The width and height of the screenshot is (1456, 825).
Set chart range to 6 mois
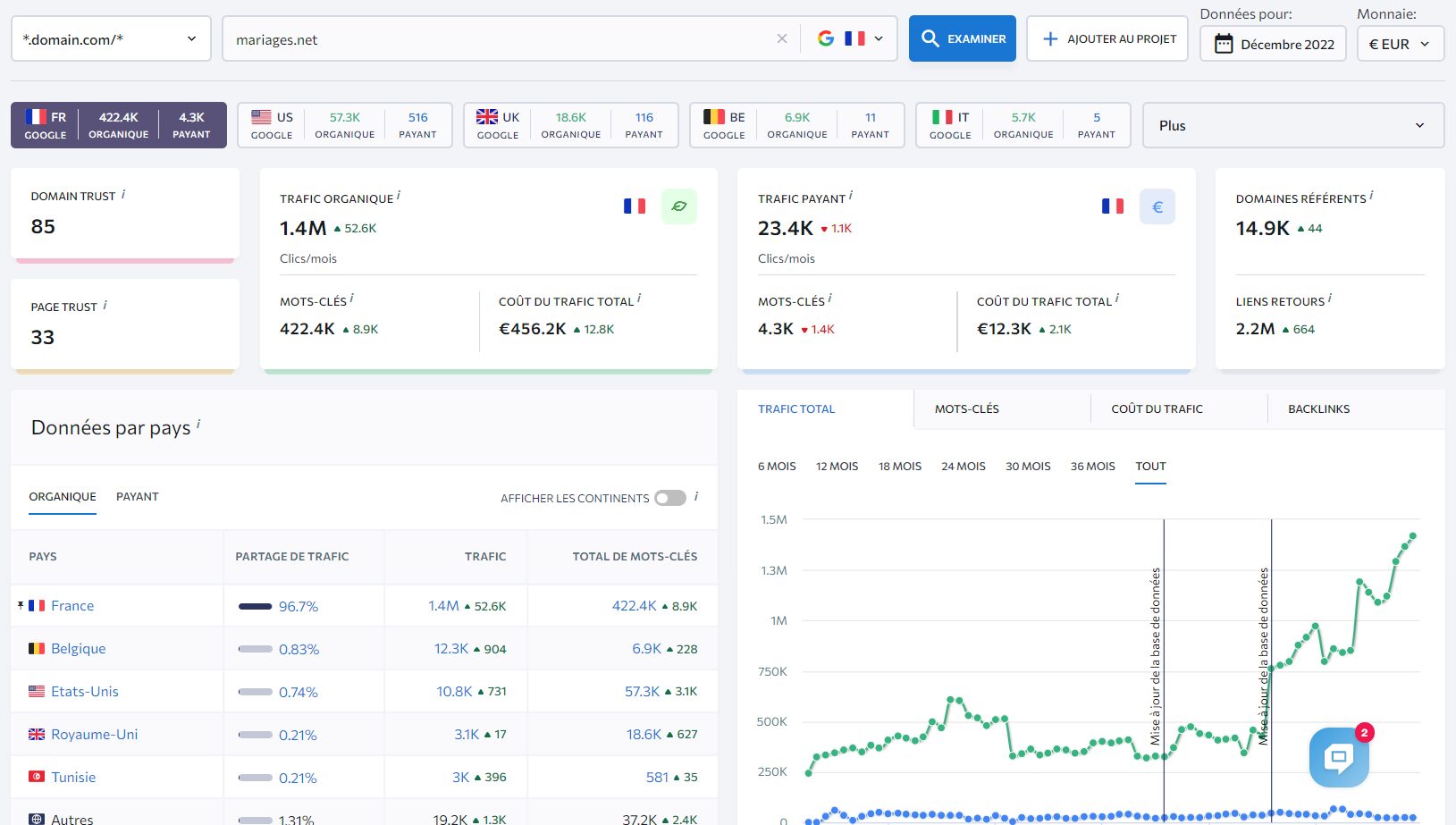click(x=777, y=467)
